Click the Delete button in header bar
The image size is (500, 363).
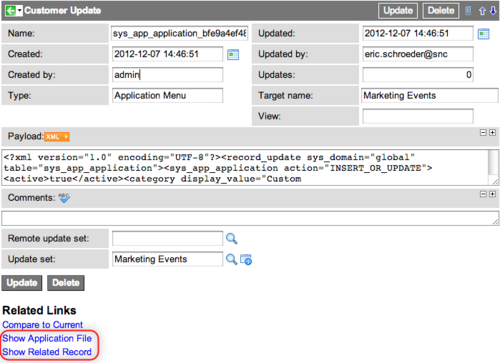(x=441, y=11)
